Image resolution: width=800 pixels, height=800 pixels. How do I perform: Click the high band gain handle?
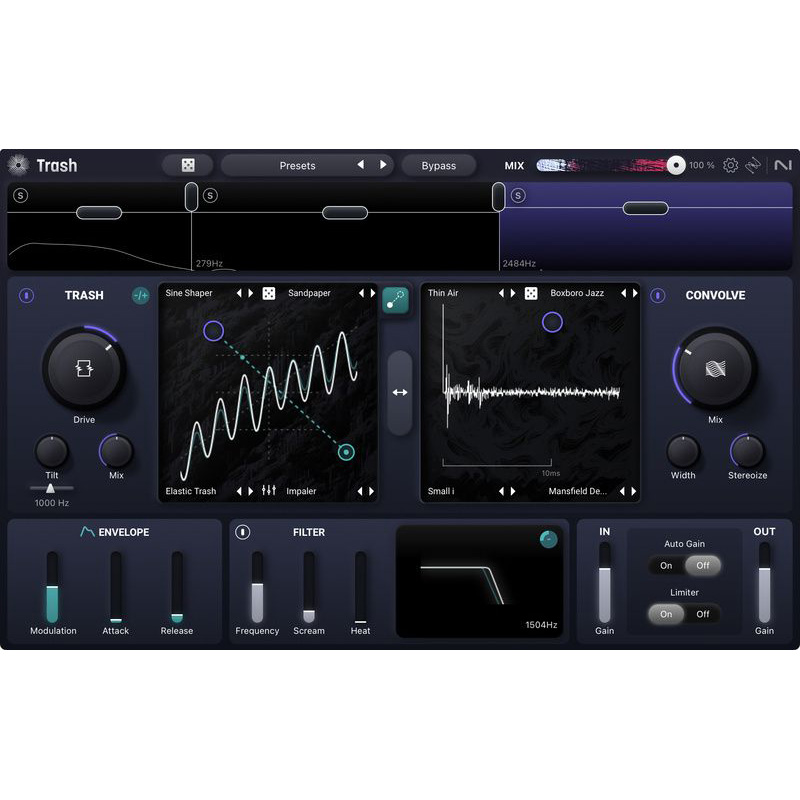pos(645,208)
